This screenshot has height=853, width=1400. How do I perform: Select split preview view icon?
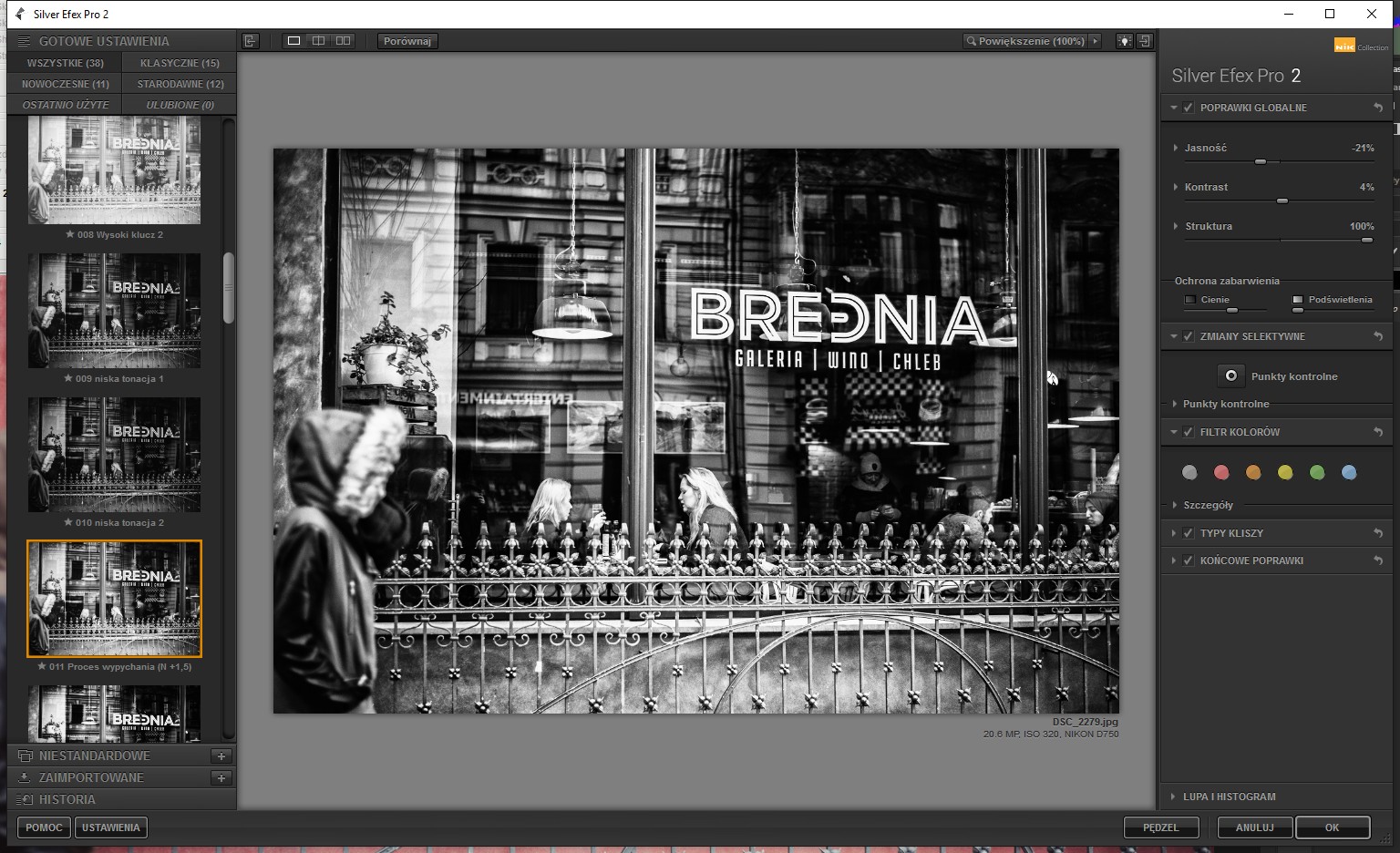pos(318,41)
